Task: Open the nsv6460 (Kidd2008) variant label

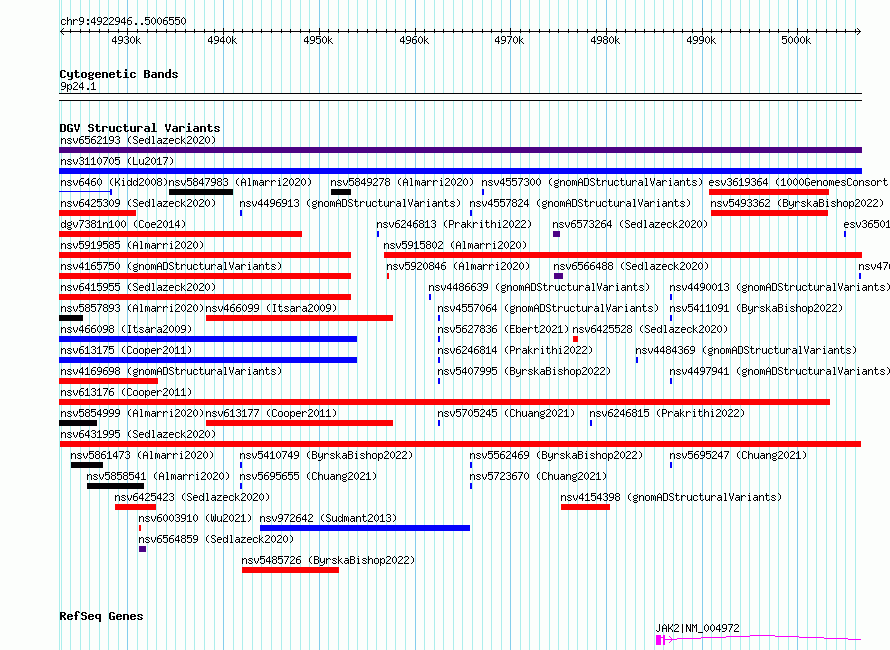Action: click(x=114, y=182)
